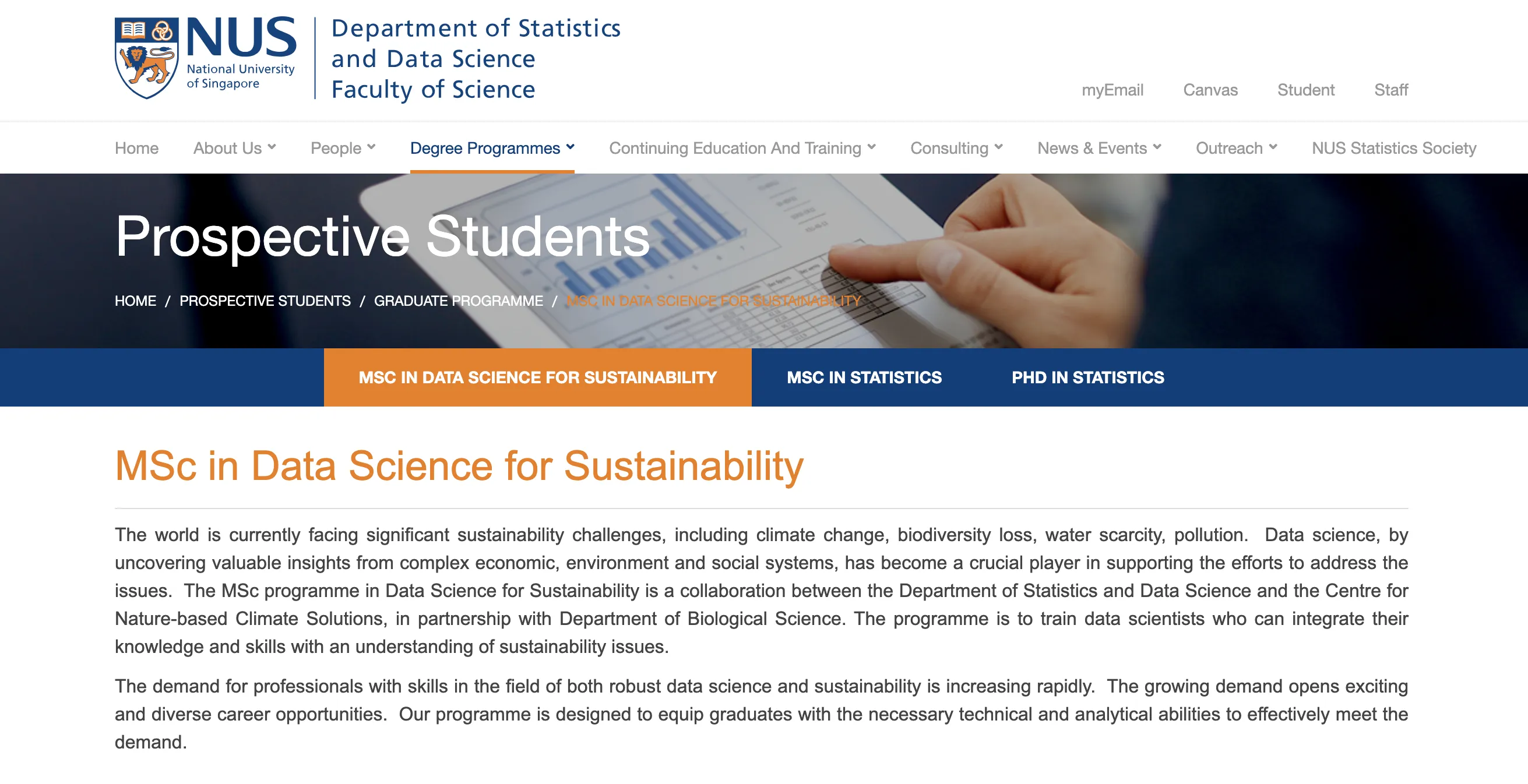Visit the Staff link

(x=1390, y=90)
